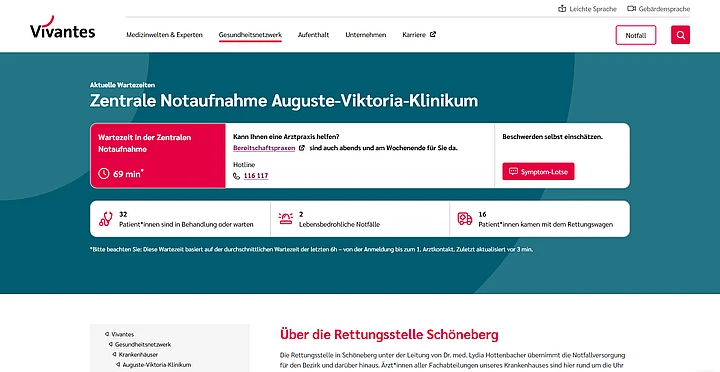Screen dimensions: 720x372
Task: Open the Gebärdensprache link
Action: pos(664,9)
